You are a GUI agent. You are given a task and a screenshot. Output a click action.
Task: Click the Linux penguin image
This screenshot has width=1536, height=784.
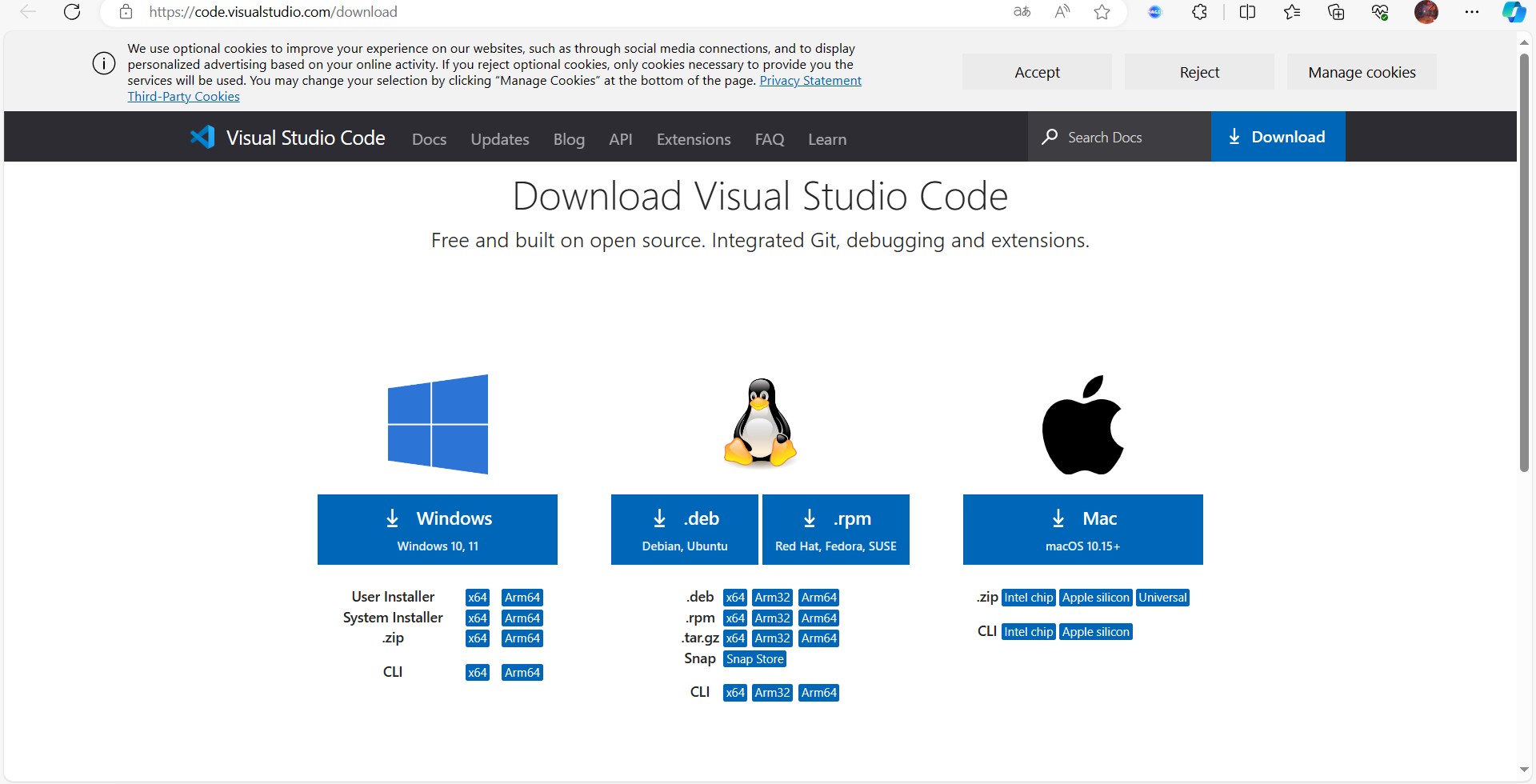[760, 422]
